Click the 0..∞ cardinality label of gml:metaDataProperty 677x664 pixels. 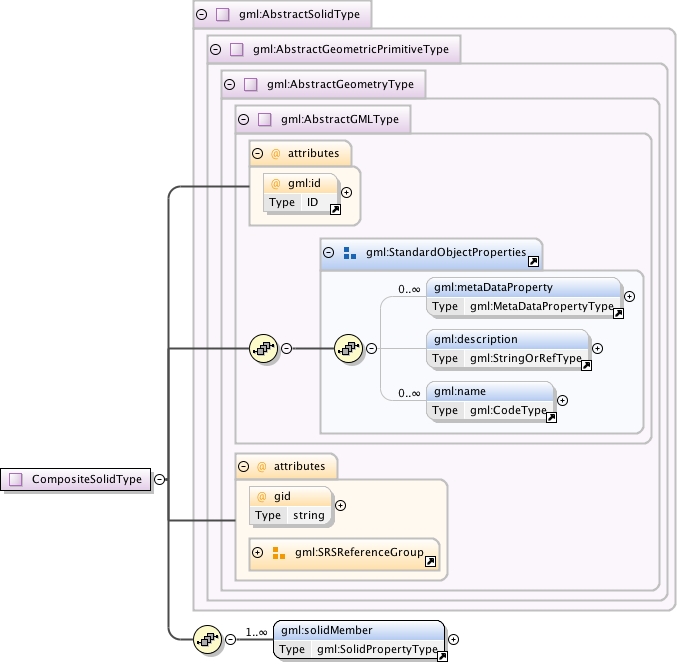click(x=409, y=289)
